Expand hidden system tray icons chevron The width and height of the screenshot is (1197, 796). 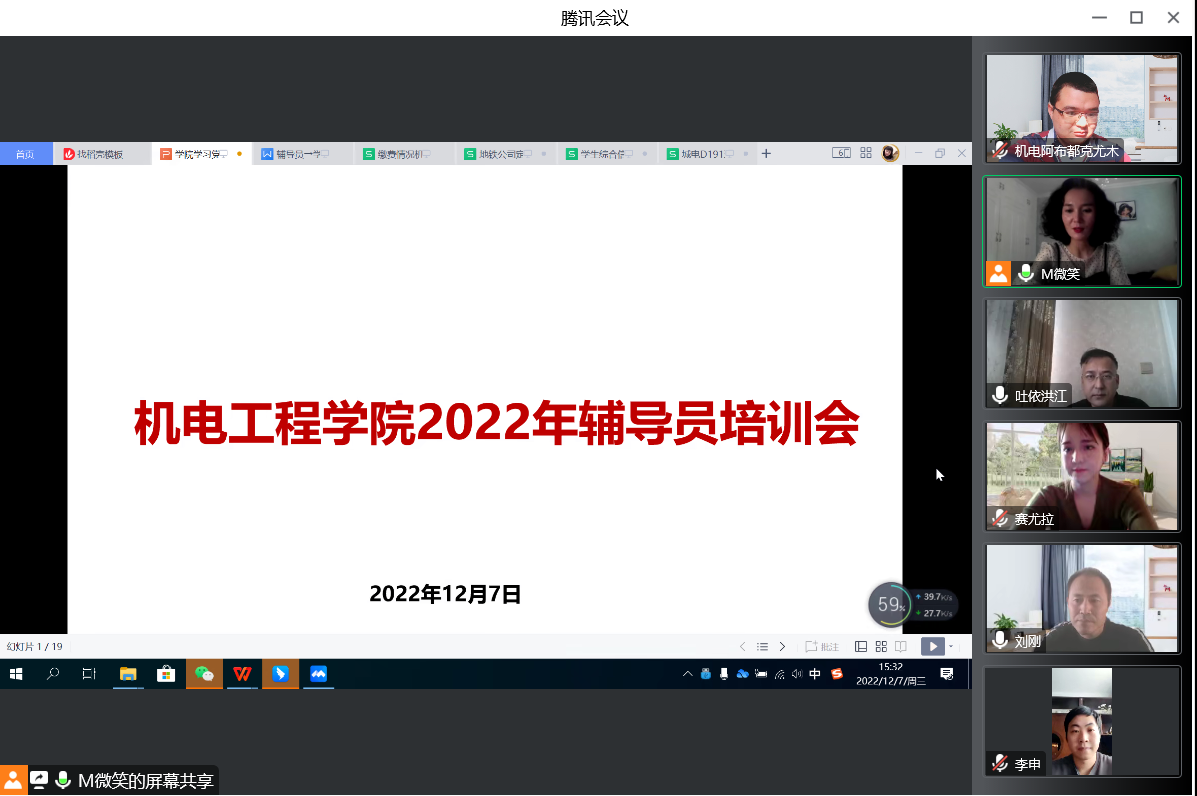687,674
